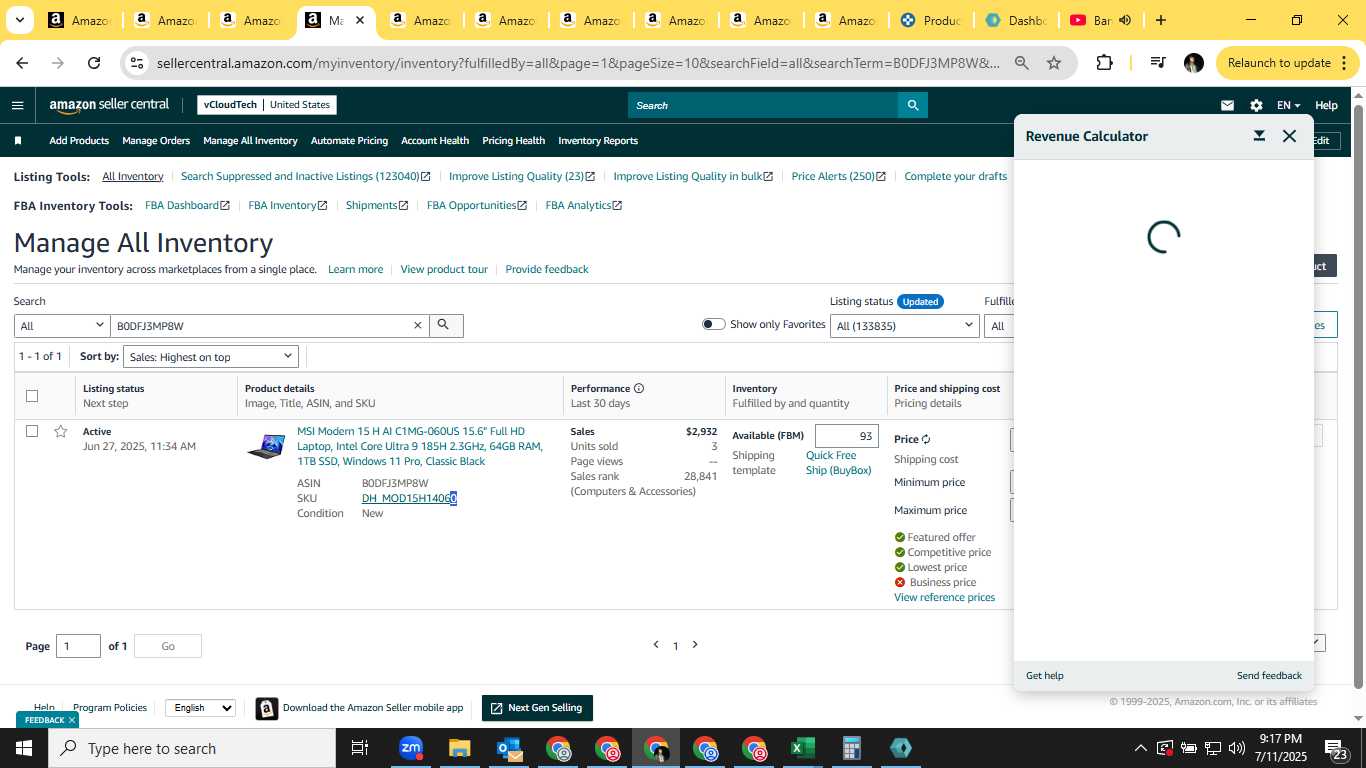This screenshot has height=768, width=1366.
Task: Open the Add Products menu
Action: (x=79, y=141)
